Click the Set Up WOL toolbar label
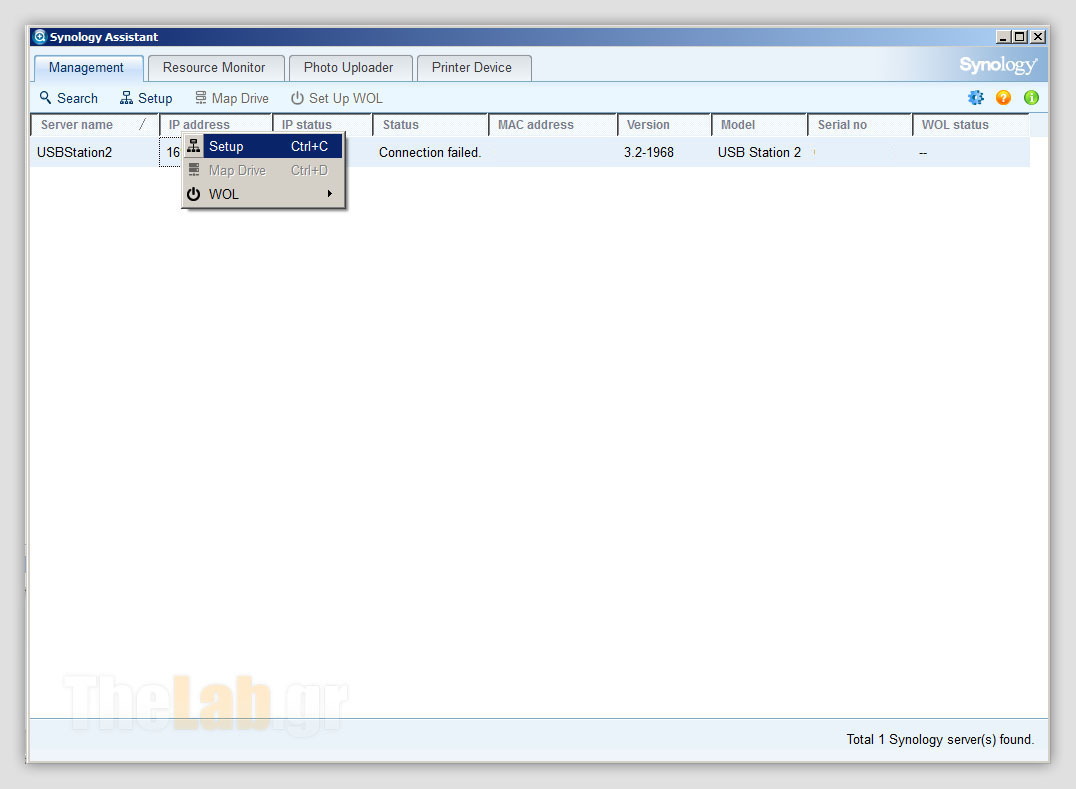Image resolution: width=1076 pixels, height=789 pixels. coord(346,98)
